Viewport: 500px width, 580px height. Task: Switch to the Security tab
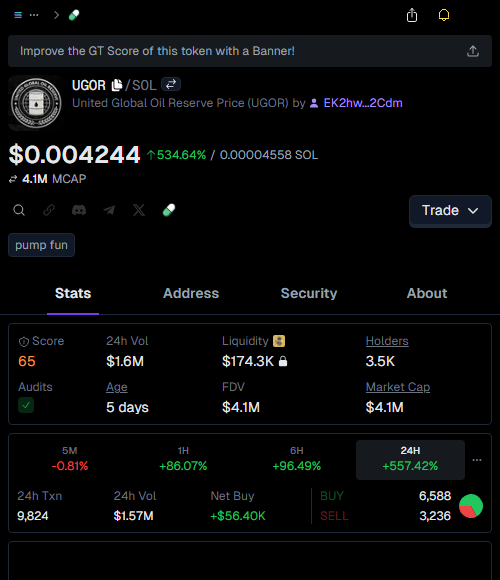309,293
